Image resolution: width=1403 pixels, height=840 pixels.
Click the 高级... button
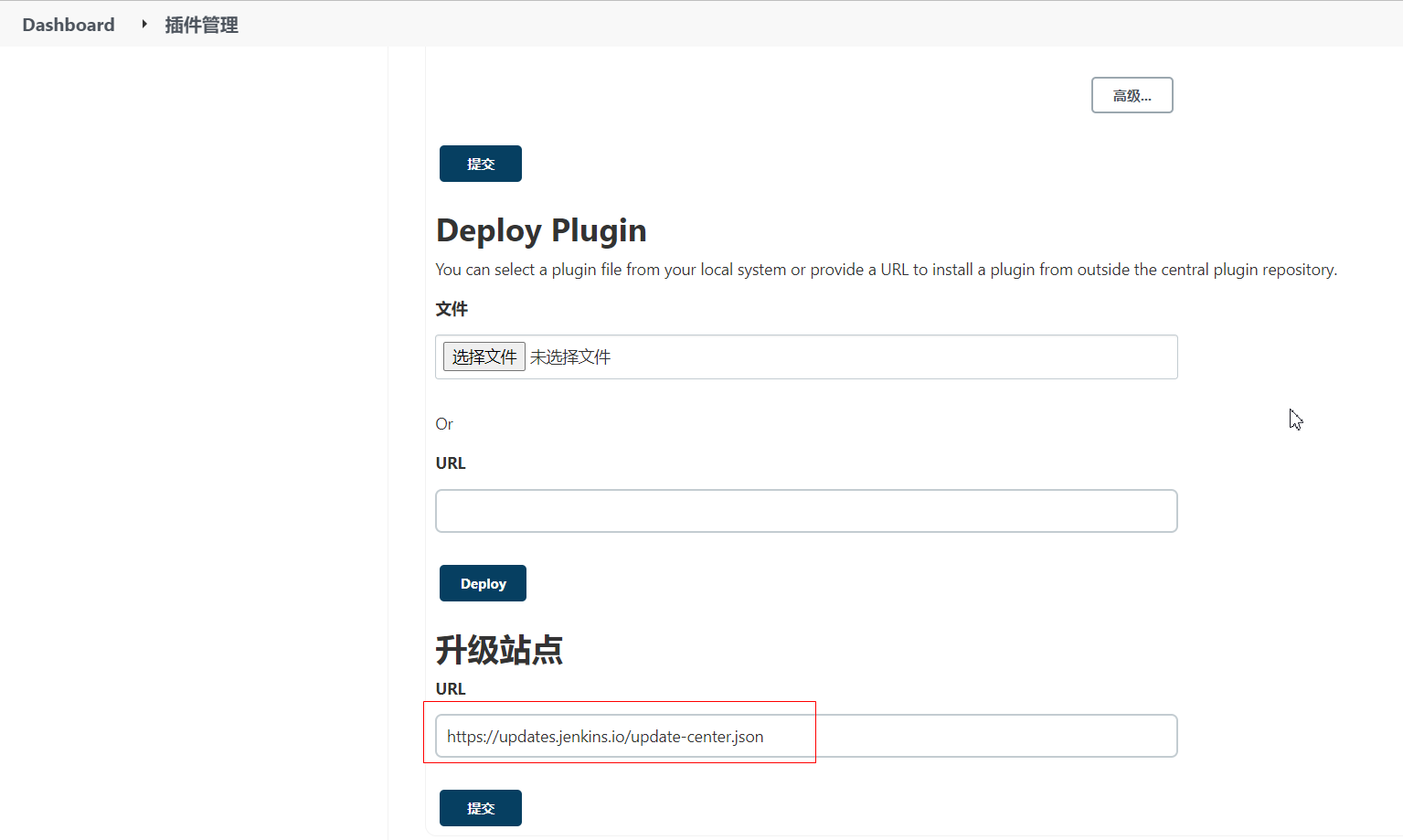coord(1132,95)
